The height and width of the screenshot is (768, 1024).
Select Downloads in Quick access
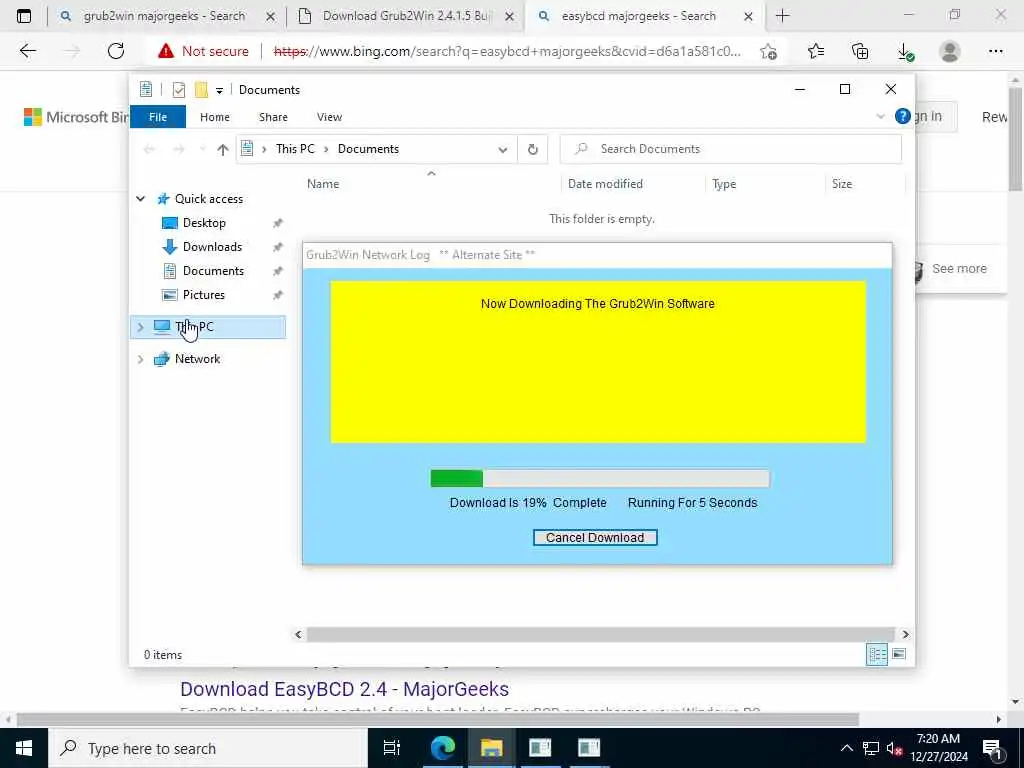pos(212,247)
